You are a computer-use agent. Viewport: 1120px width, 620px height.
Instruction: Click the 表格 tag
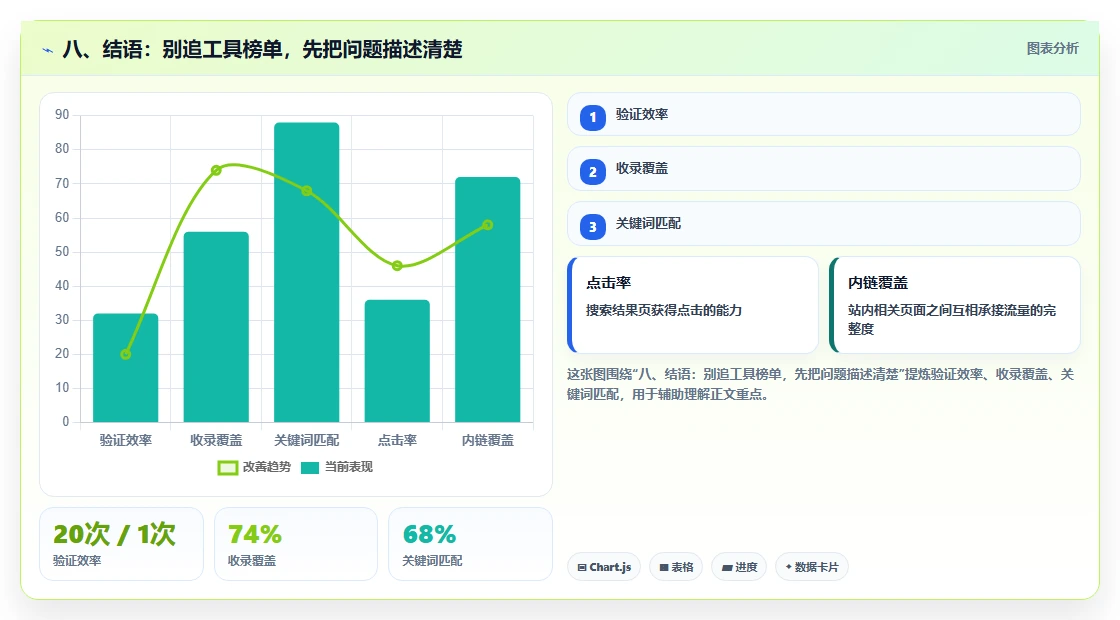click(676, 567)
